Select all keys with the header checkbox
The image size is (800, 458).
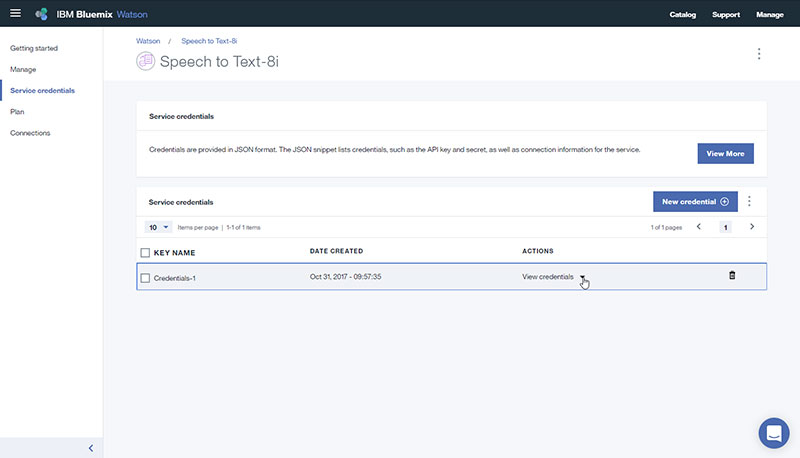point(145,252)
